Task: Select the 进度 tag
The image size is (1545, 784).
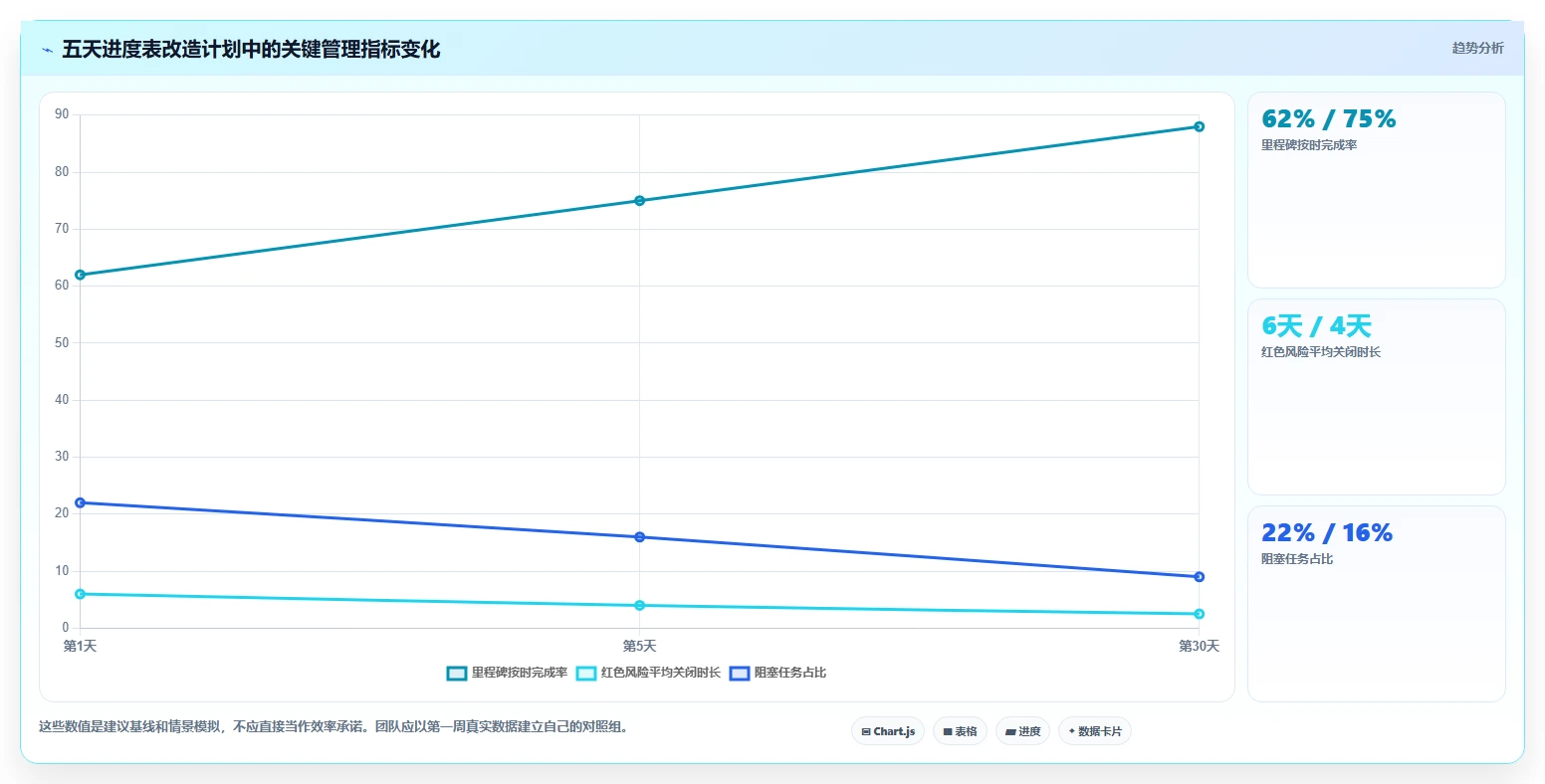Action: click(1023, 731)
